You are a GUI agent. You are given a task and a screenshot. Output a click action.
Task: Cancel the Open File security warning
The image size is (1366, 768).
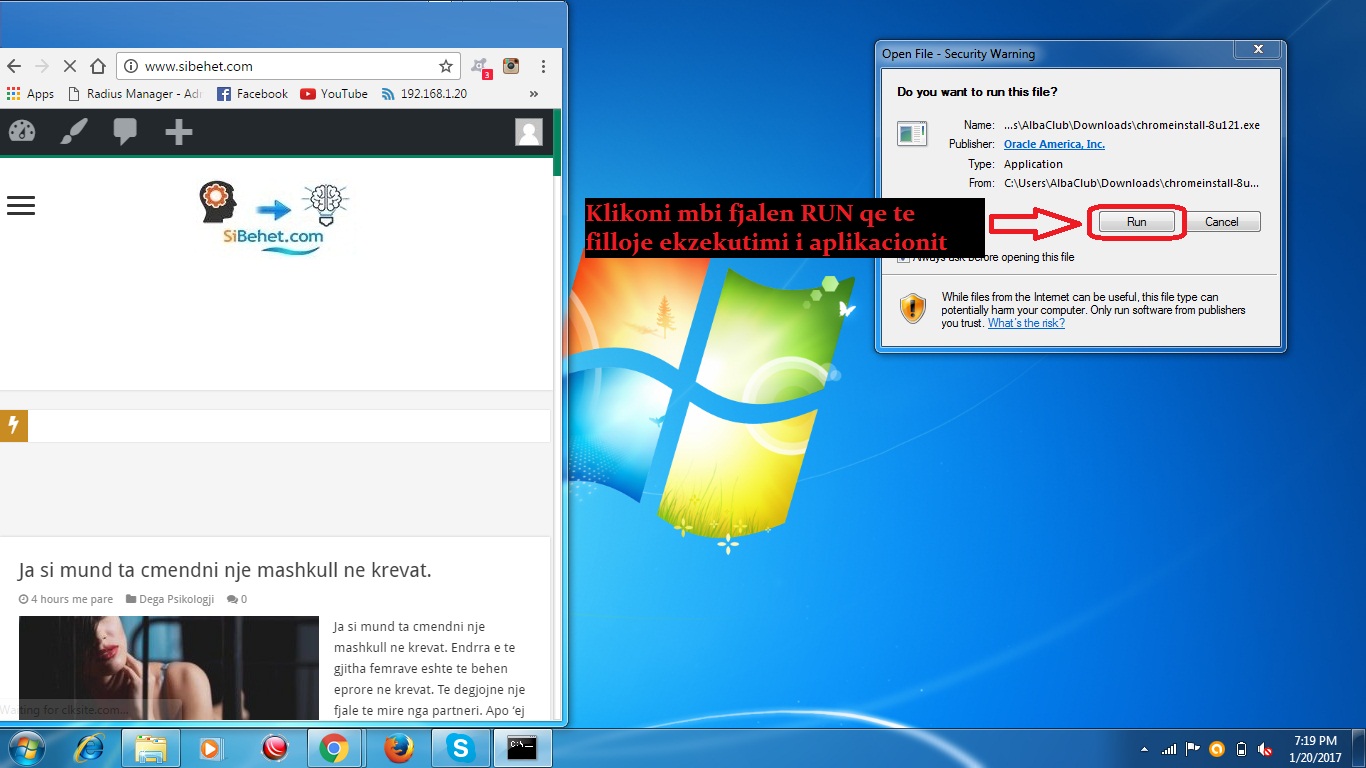pos(1222,222)
